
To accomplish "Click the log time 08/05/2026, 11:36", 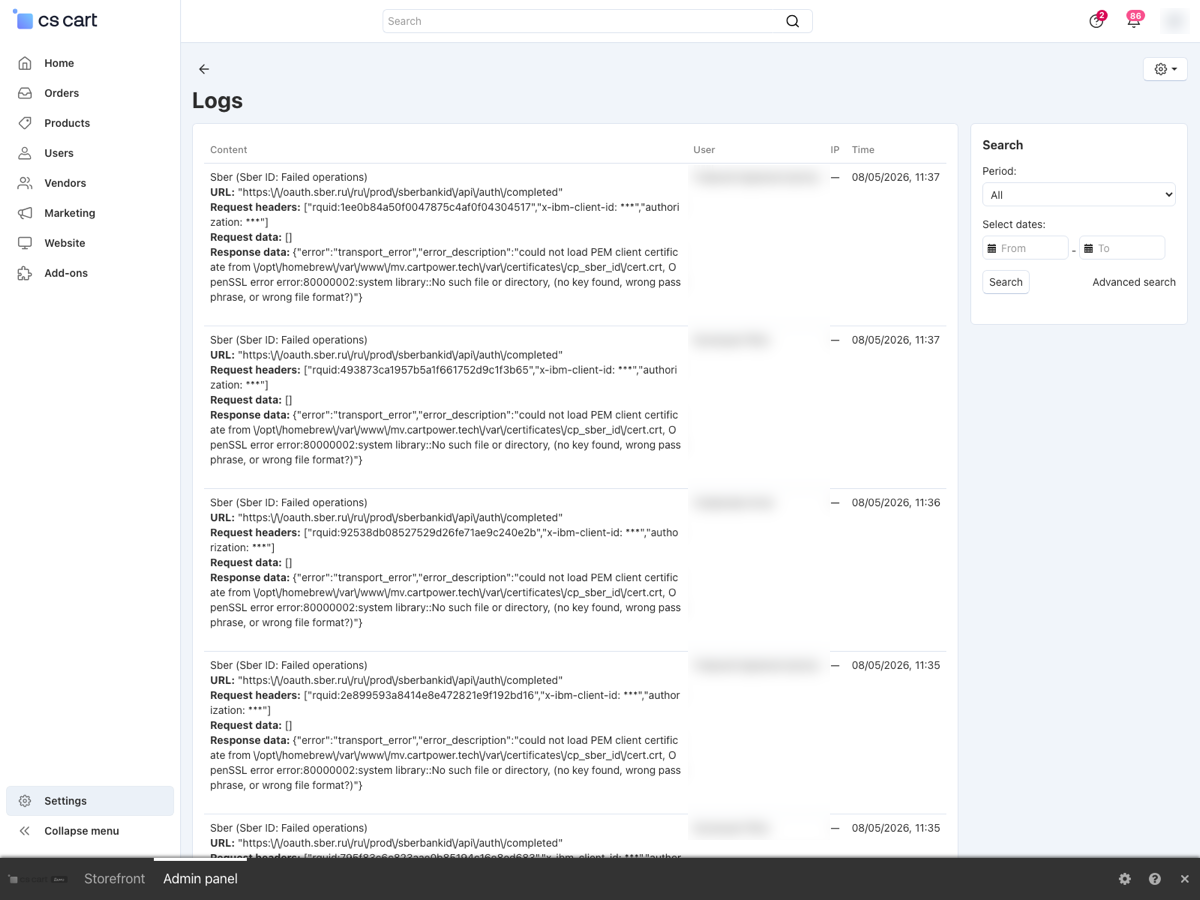I will pyautogui.click(x=896, y=503).
